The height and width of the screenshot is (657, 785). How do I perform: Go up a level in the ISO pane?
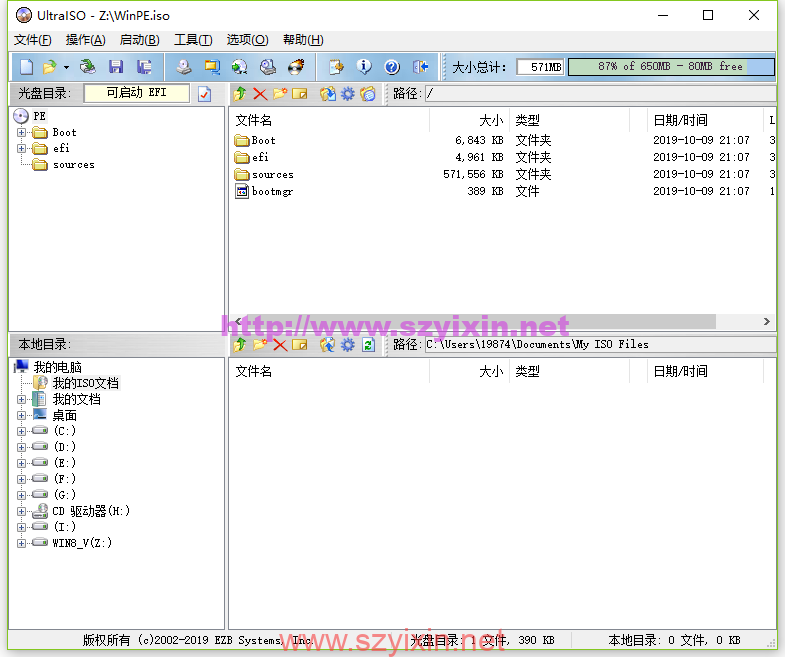240,94
